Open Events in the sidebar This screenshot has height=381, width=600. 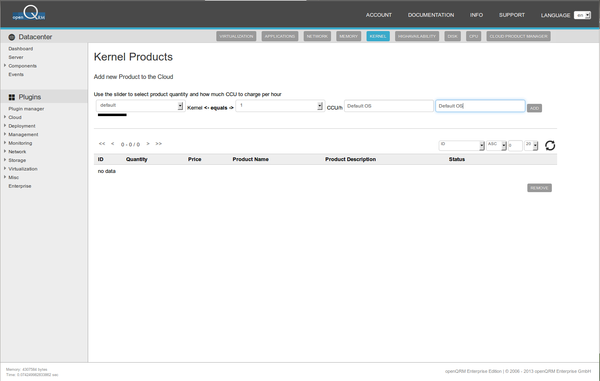coord(16,75)
